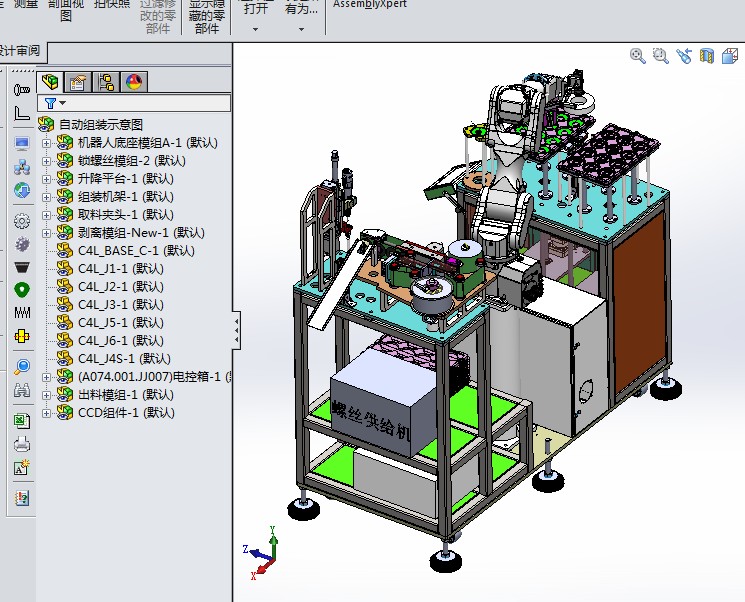The height and width of the screenshot is (602, 745).
Task: Click the Excel spreadsheet sidebar icon
Action: click(x=22, y=421)
